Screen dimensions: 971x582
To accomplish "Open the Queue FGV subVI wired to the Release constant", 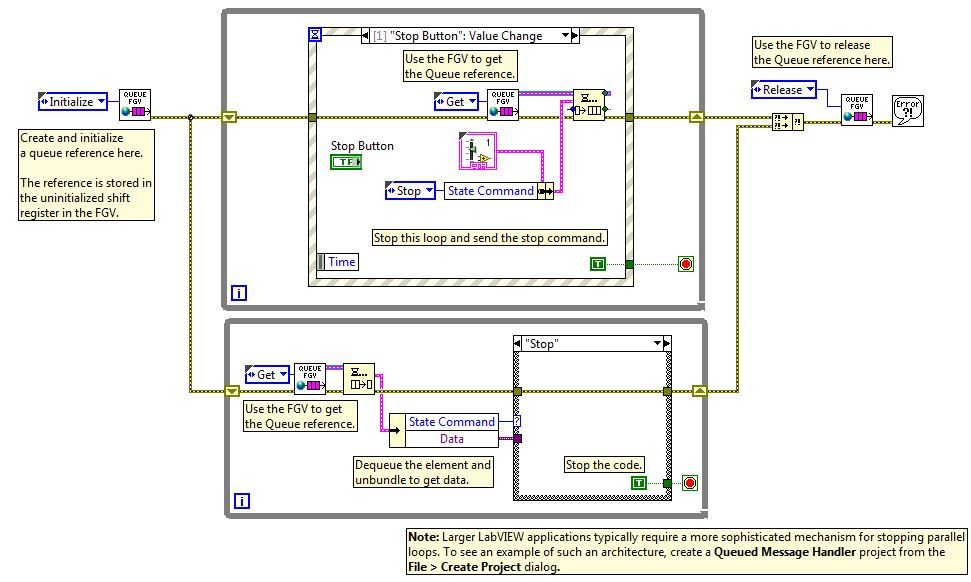I will (857, 110).
